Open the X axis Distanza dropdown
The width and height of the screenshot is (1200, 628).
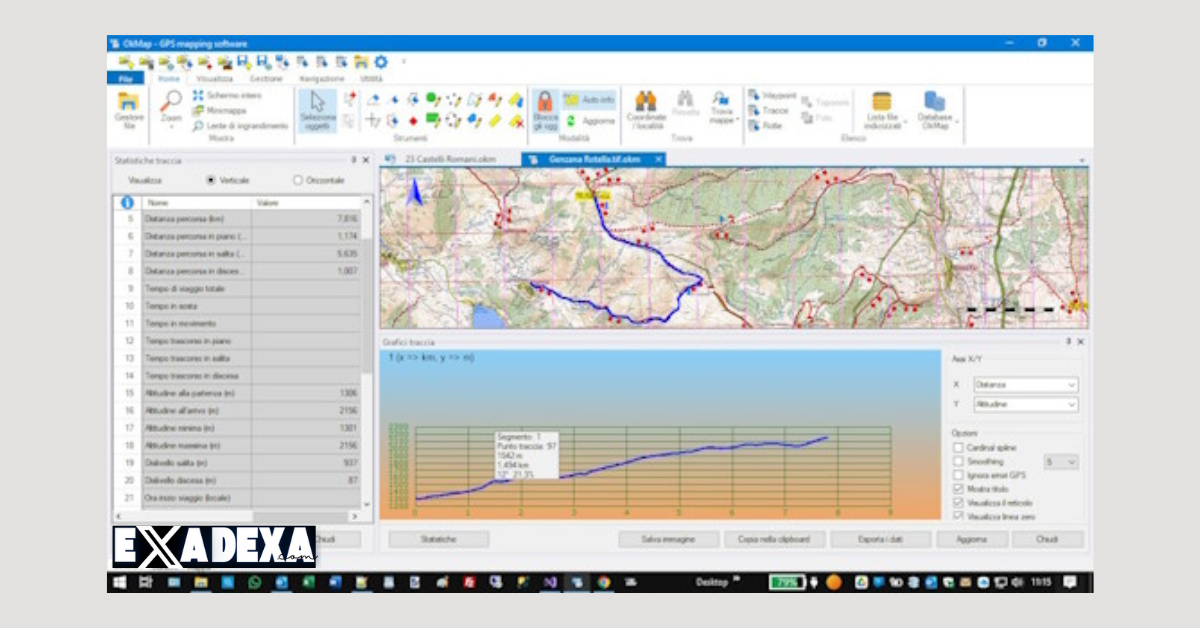point(1071,384)
